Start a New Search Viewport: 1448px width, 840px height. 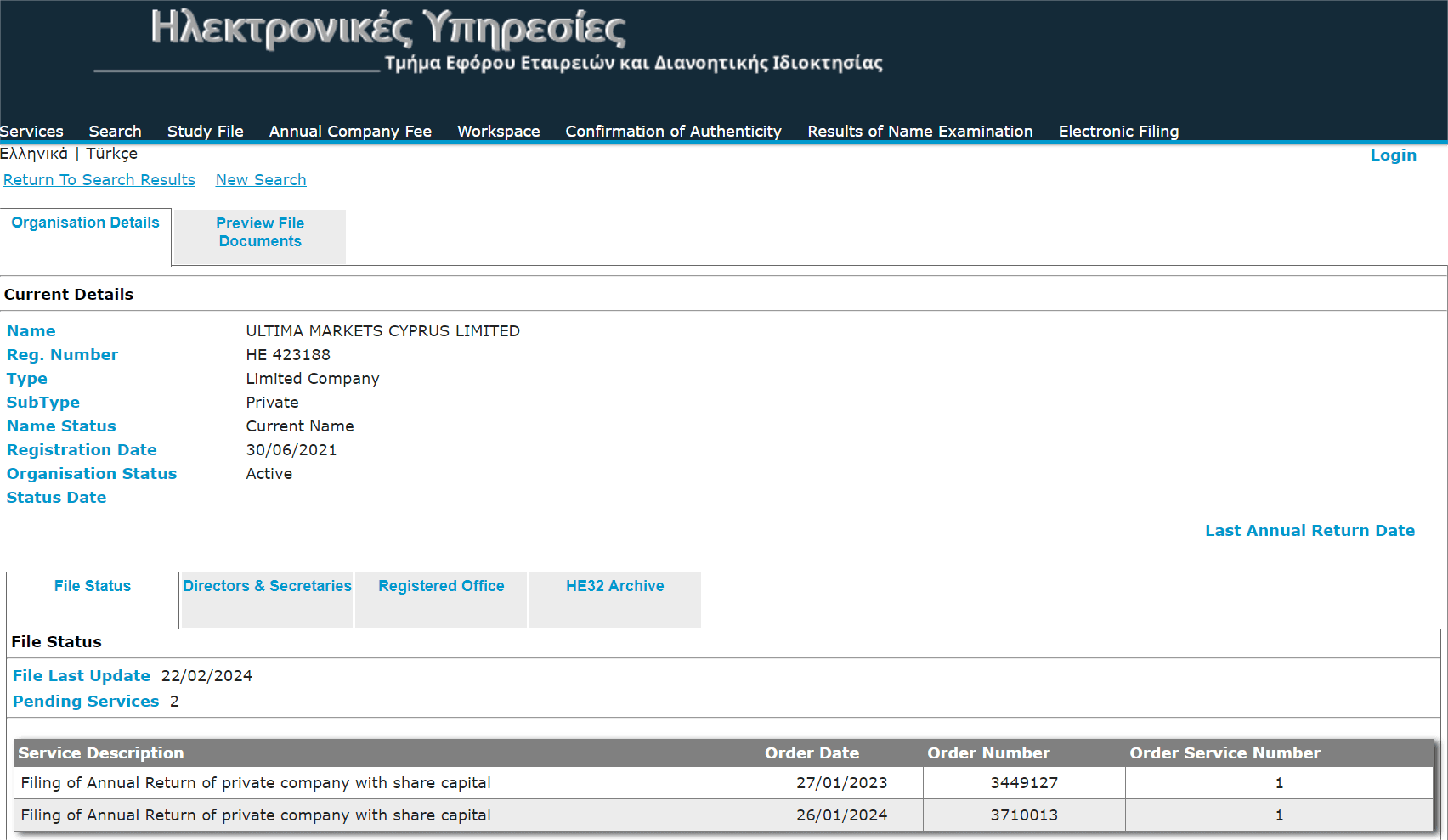261,180
